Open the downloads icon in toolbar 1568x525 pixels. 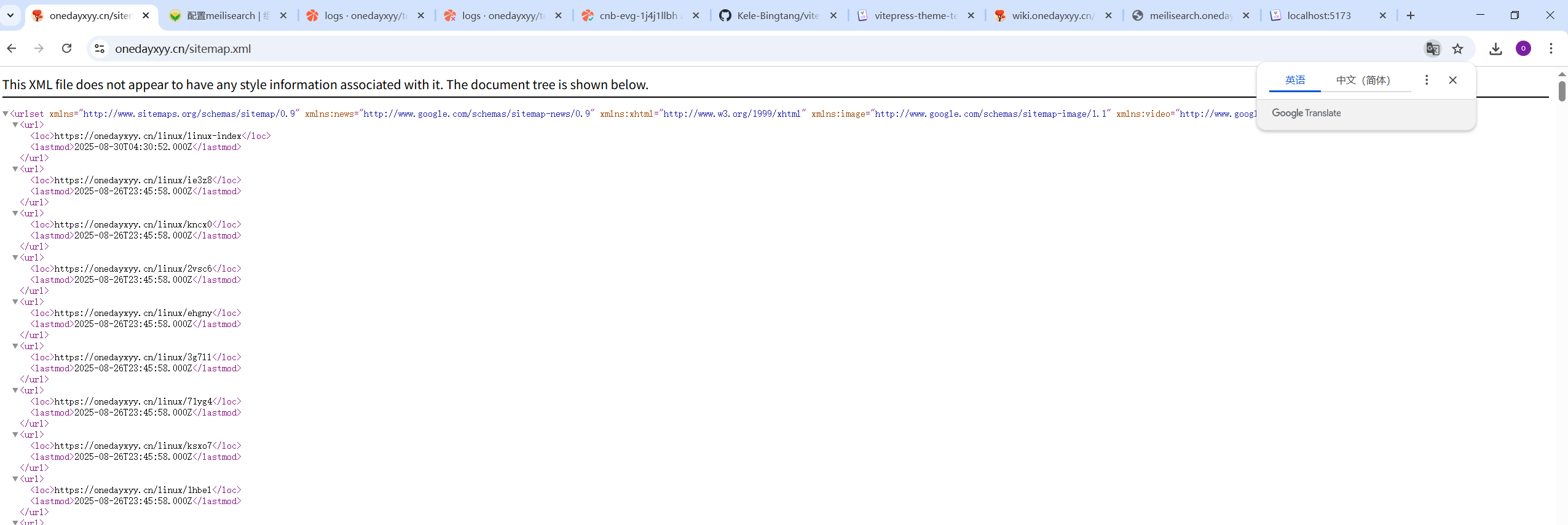pos(1495,49)
